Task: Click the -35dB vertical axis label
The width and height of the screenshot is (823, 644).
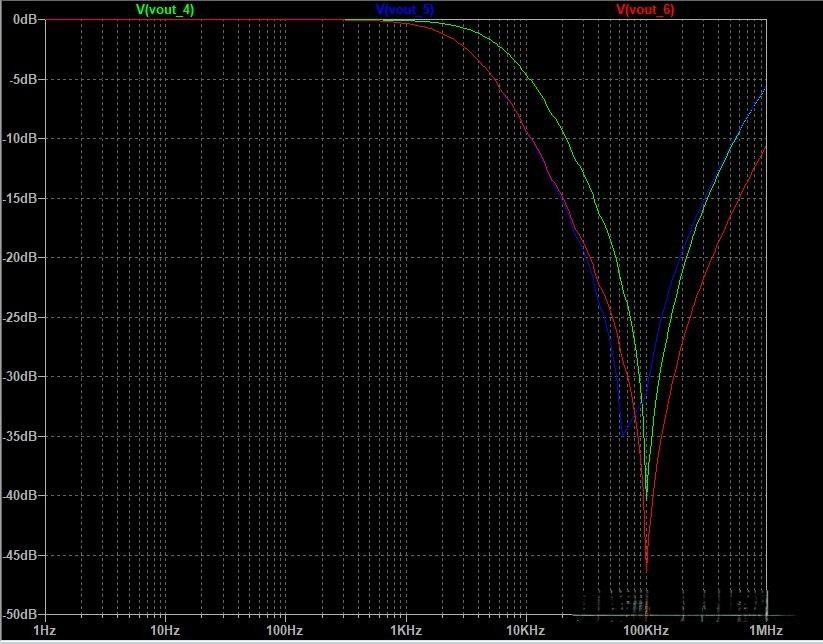Action: coord(19,436)
